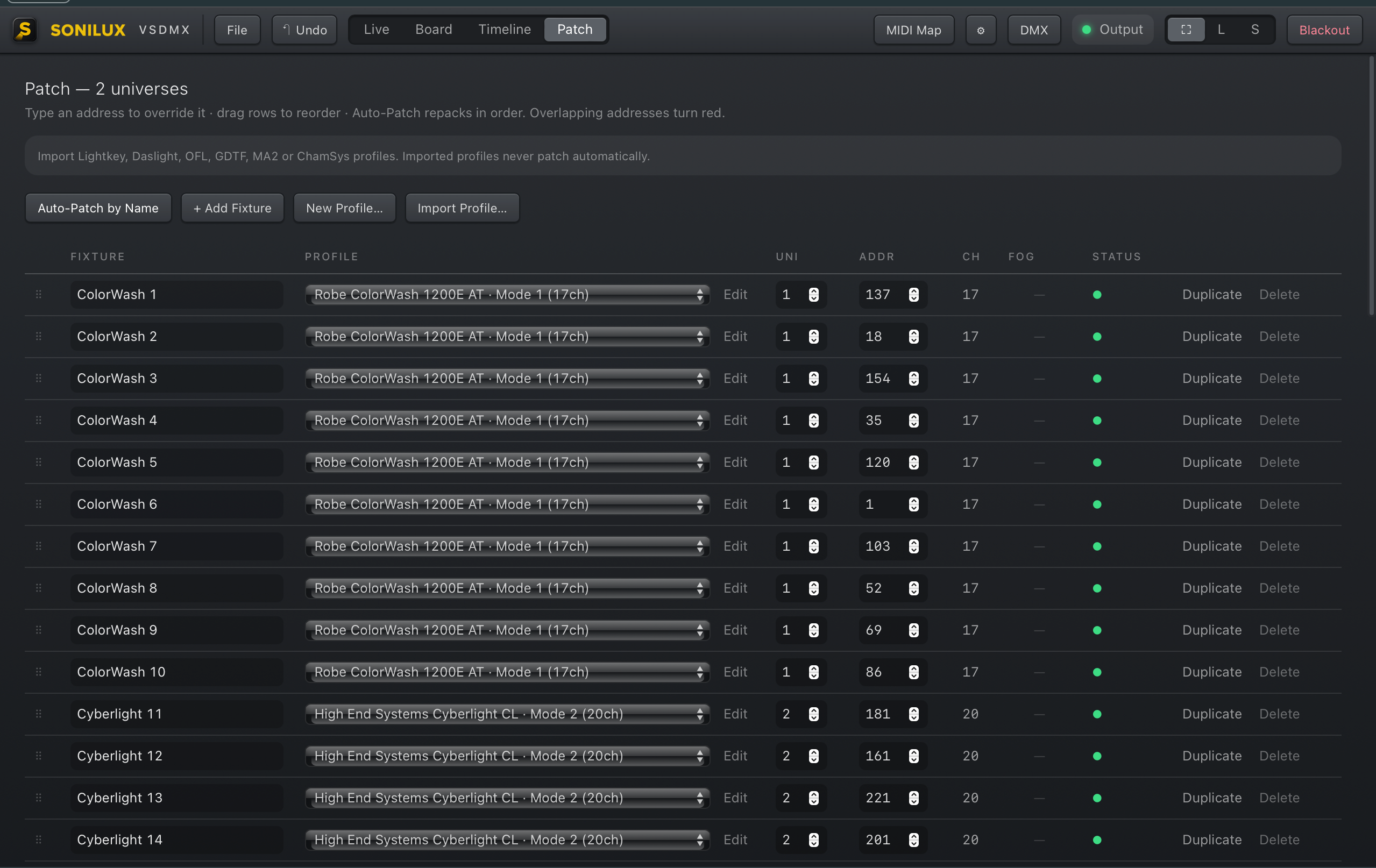Click the address stepper for ColorWash 6
Viewport: 1376px width, 868px height.
point(914,504)
